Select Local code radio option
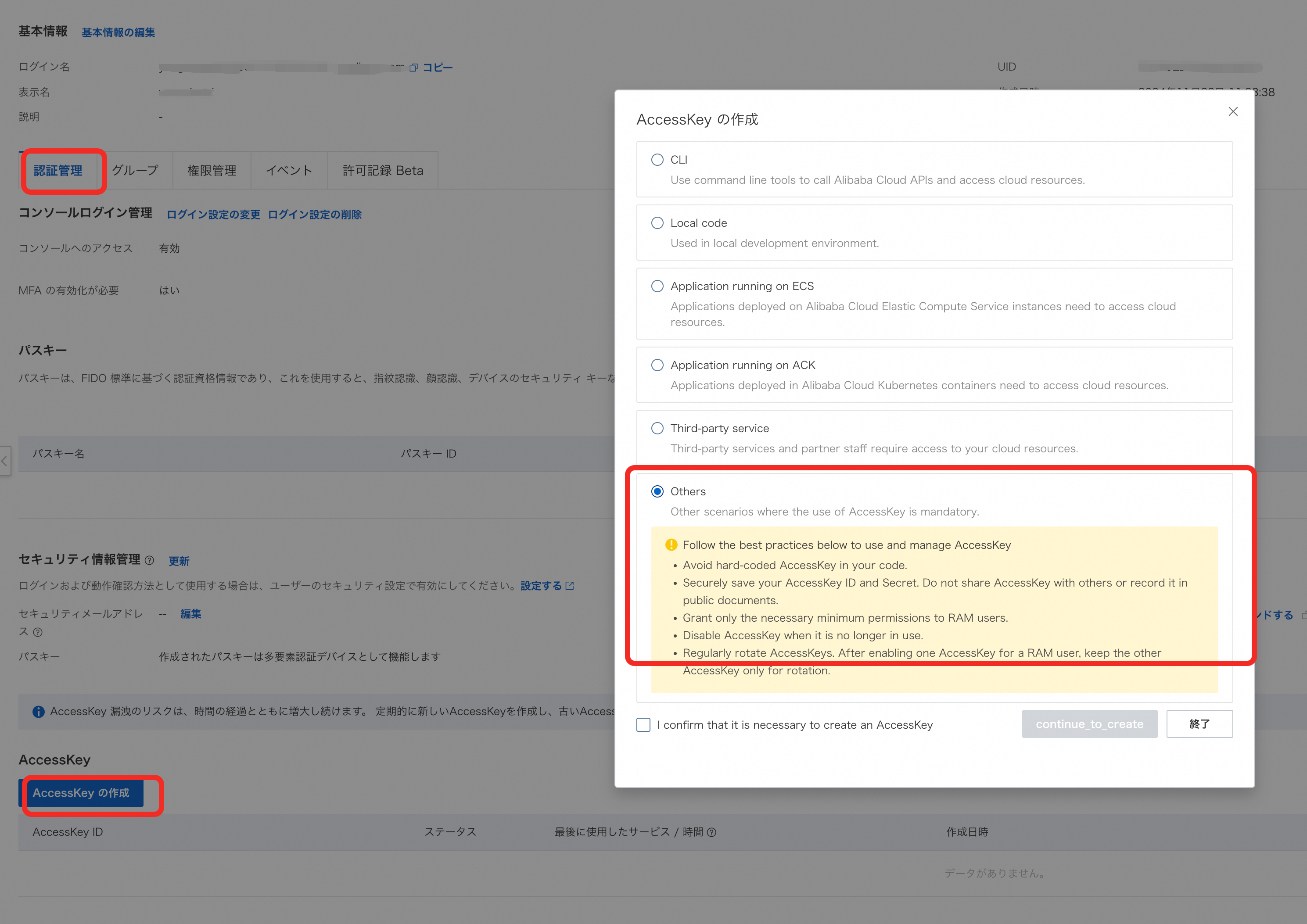This screenshot has width=1307, height=924. click(x=657, y=223)
